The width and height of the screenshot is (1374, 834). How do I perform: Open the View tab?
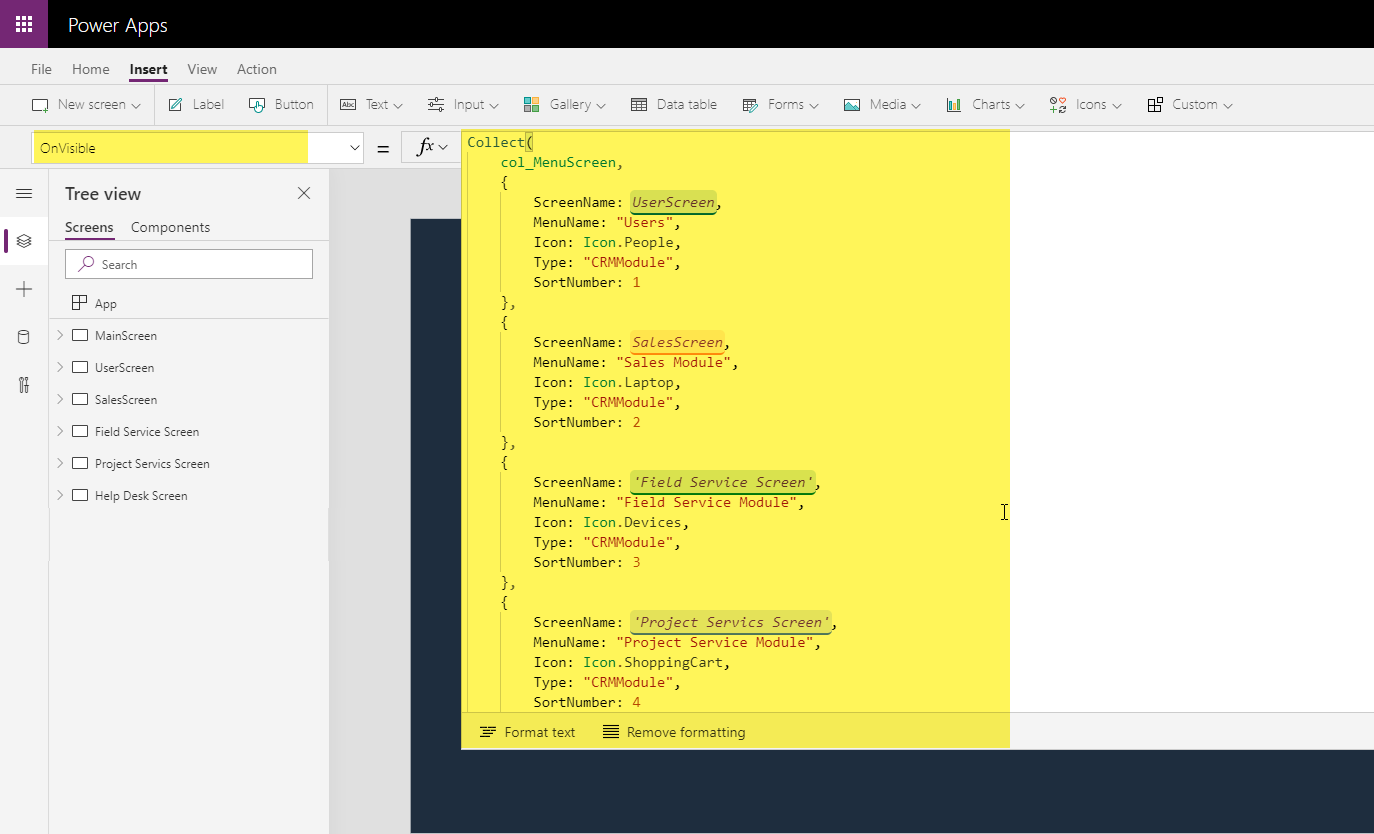(202, 69)
